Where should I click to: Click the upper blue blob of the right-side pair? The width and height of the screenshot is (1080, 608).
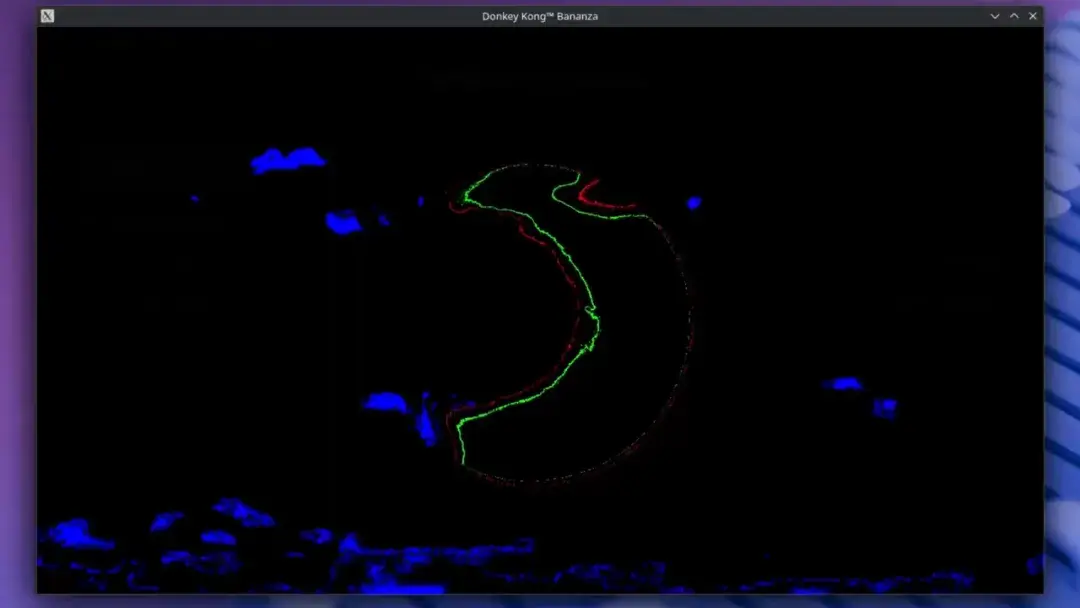click(845, 383)
